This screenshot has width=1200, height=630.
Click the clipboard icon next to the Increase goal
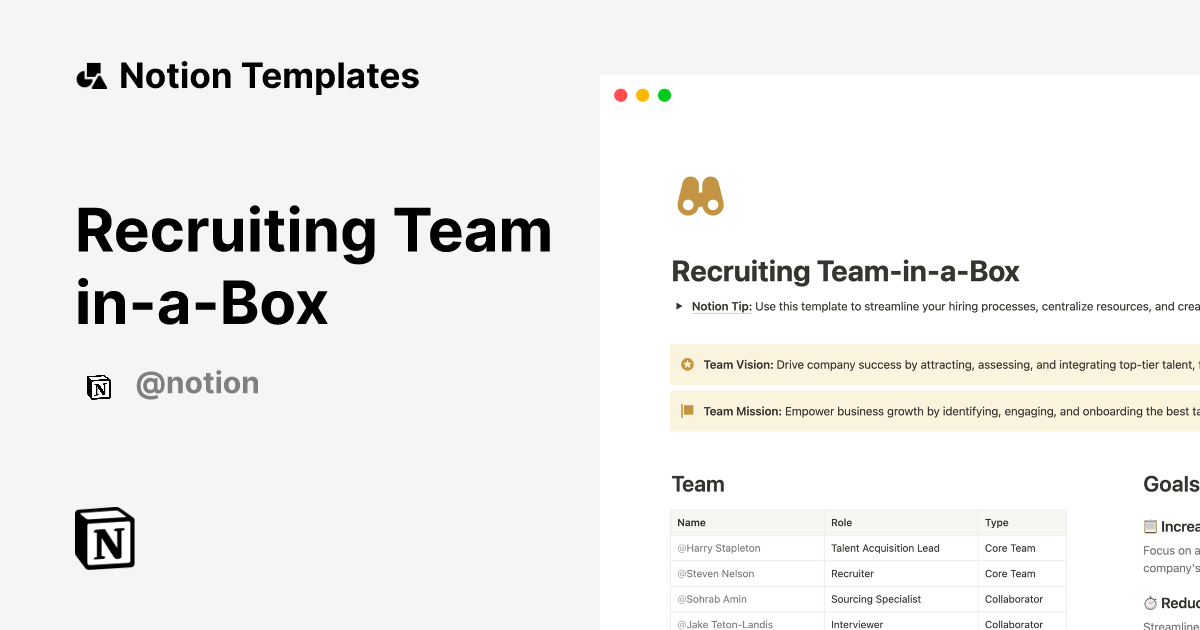click(x=1151, y=526)
